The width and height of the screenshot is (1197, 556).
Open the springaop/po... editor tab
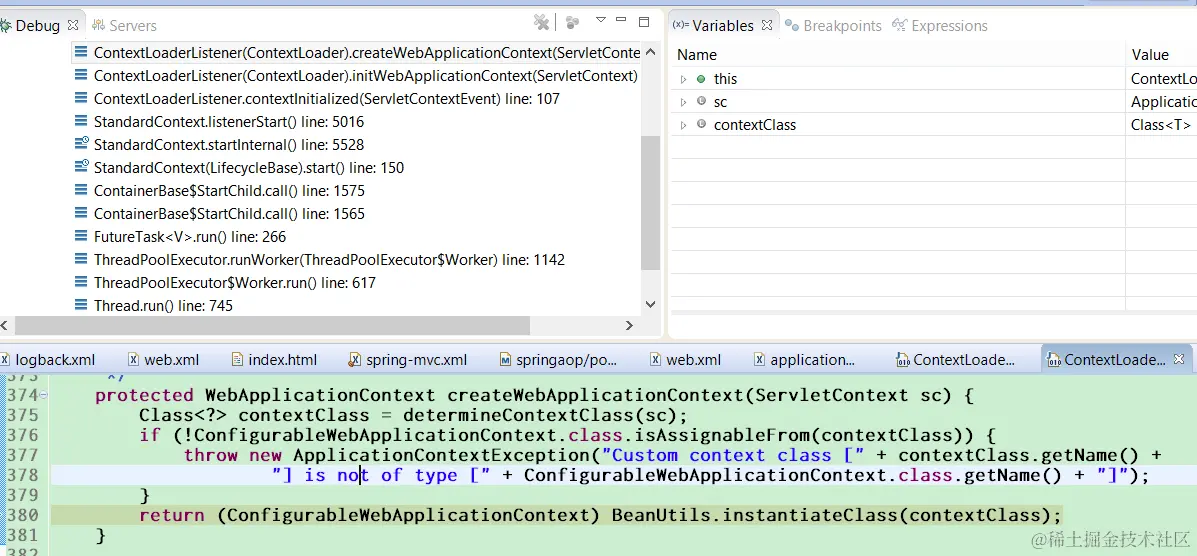tap(558, 360)
